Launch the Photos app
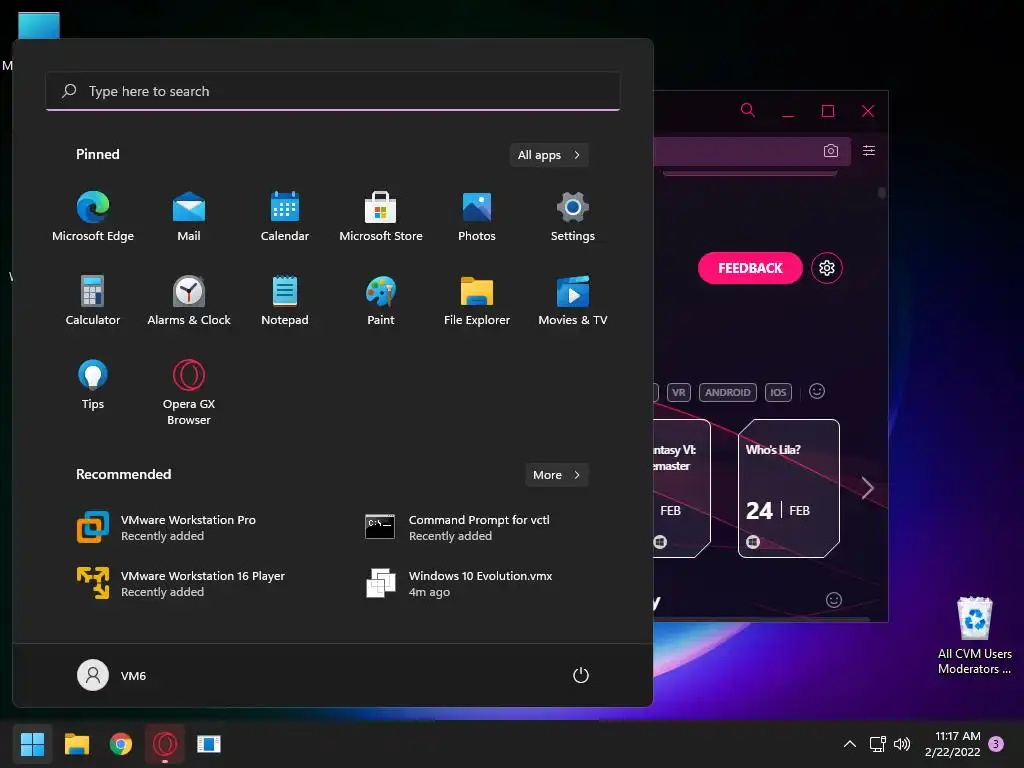The image size is (1024, 768). click(477, 217)
